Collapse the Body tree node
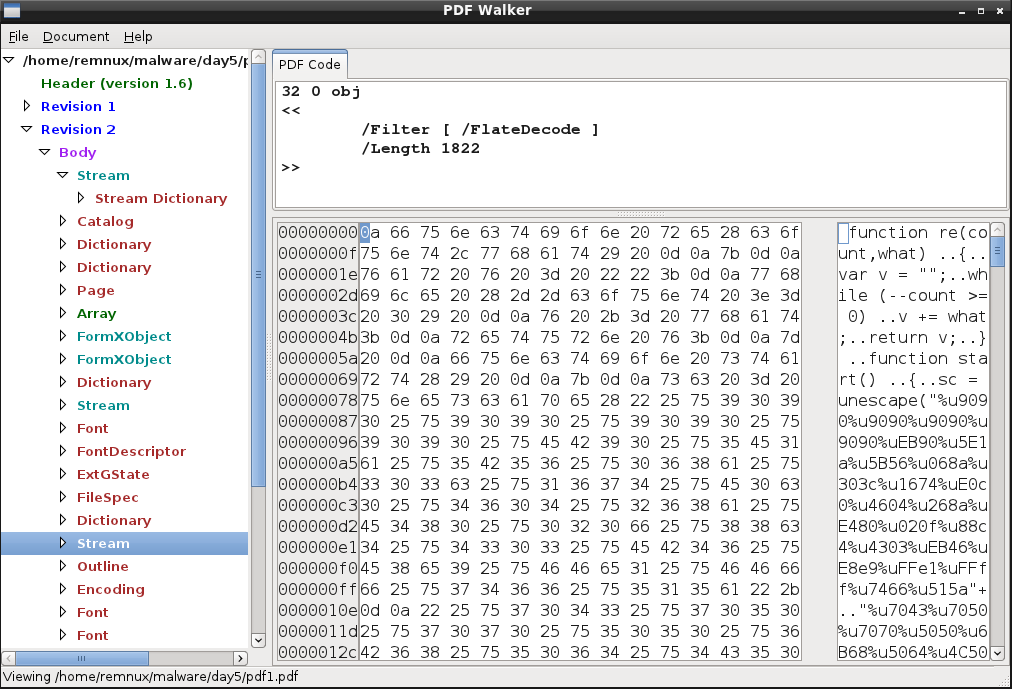Image resolution: width=1012 pixels, height=689 pixels. point(45,152)
